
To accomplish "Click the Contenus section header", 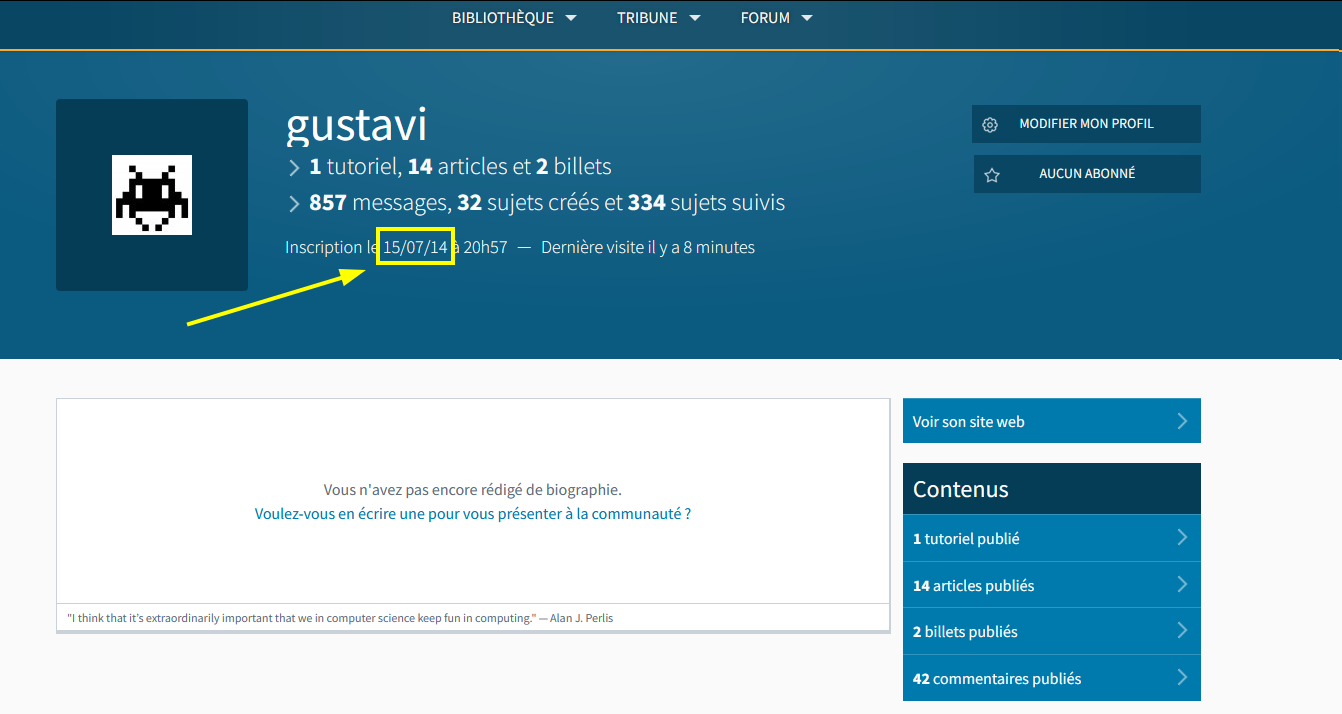I will 1051,489.
